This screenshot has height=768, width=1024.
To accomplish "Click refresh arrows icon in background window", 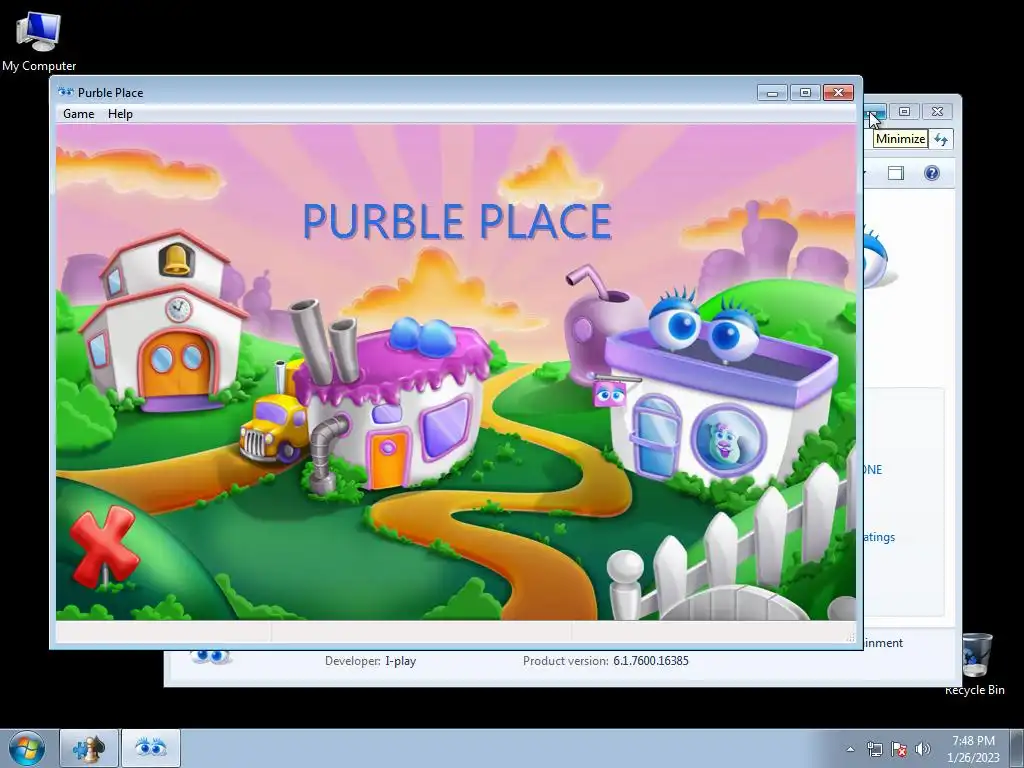I will click(x=941, y=139).
